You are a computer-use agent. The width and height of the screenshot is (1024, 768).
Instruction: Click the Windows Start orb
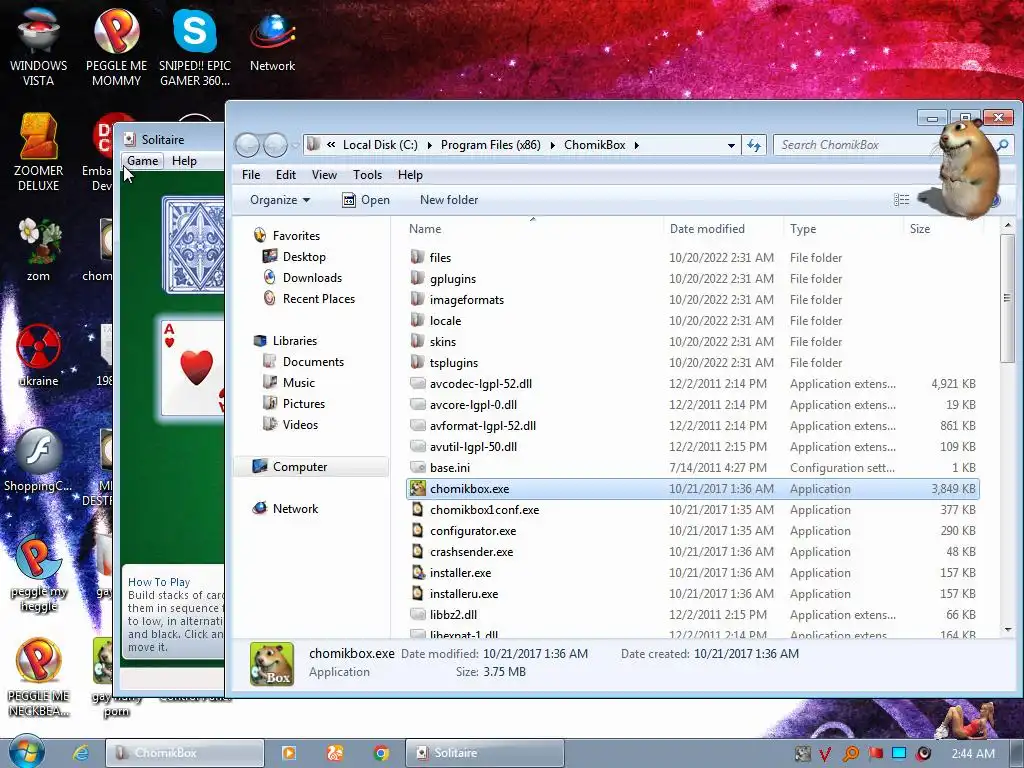pyautogui.click(x=26, y=752)
